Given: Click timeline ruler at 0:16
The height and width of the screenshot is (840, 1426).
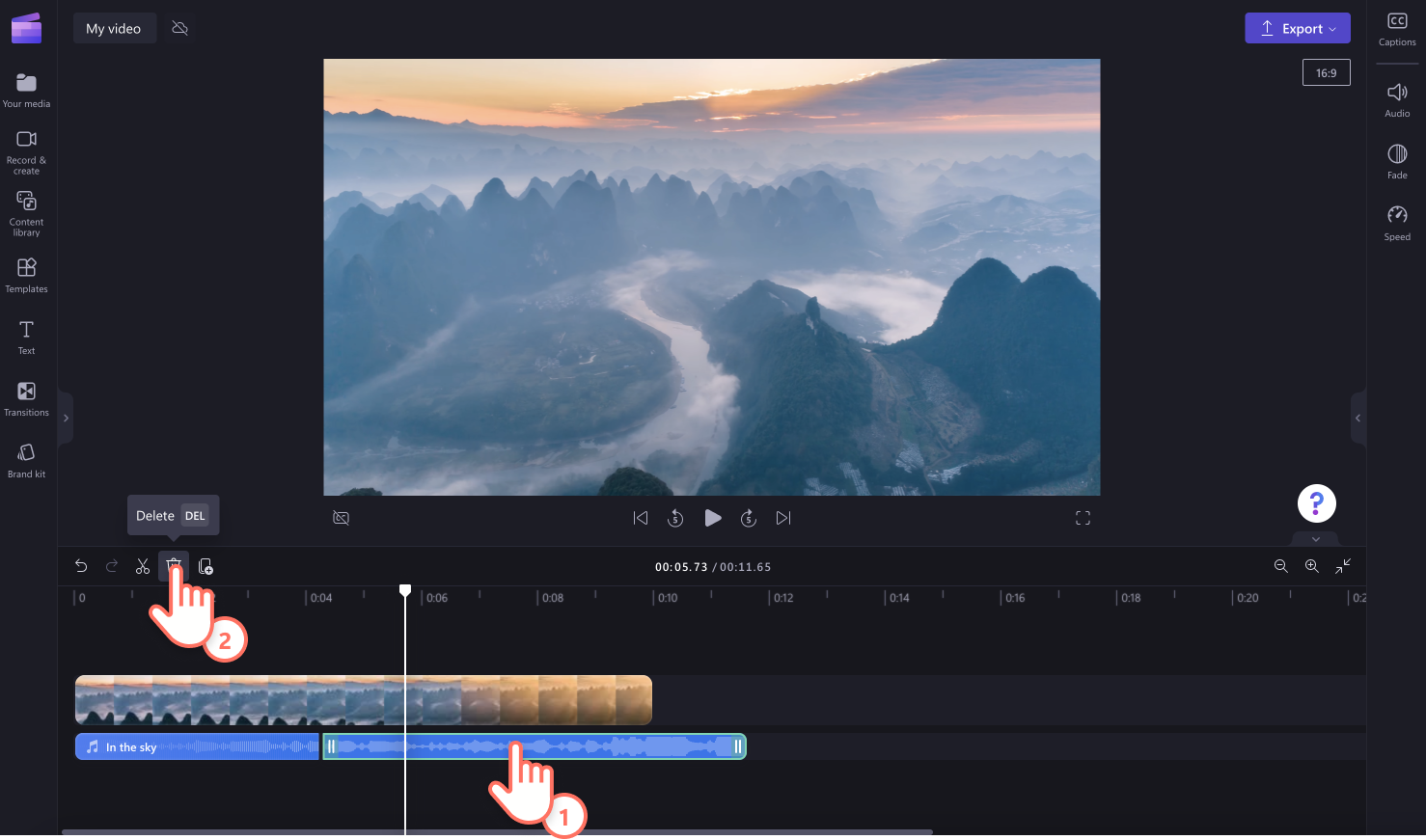Looking at the screenshot, I should pyautogui.click(x=1015, y=598).
